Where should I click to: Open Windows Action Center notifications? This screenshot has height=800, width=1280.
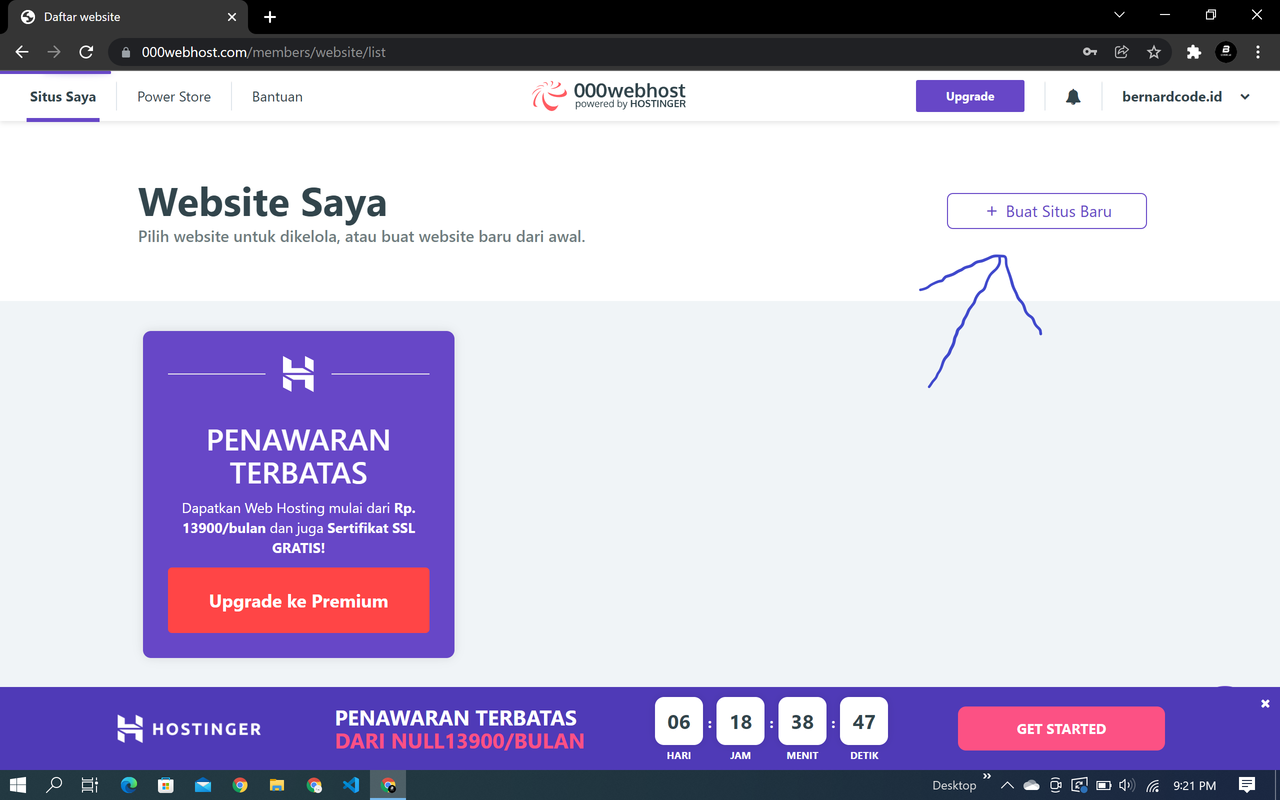click(1247, 785)
